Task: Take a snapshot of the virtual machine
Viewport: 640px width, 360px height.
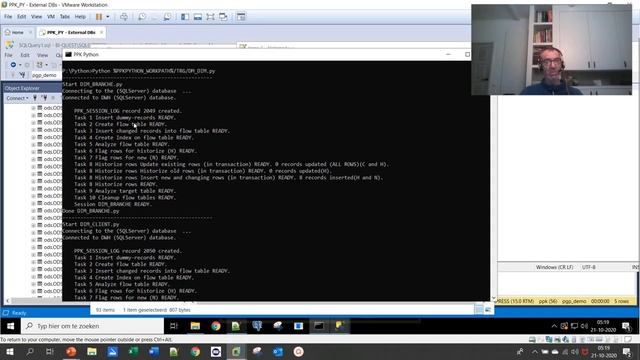Action: 142,17
